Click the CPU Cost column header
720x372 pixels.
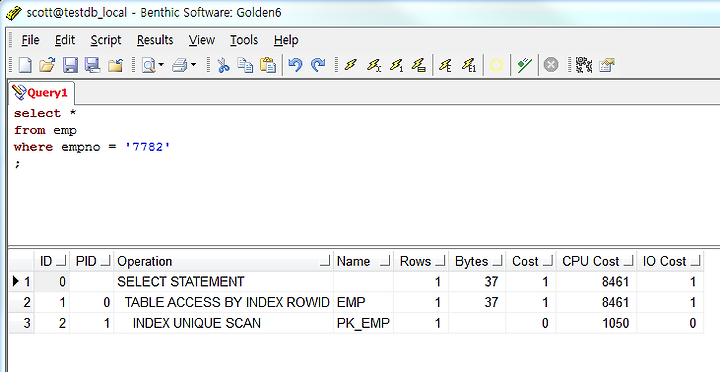[596, 261]
